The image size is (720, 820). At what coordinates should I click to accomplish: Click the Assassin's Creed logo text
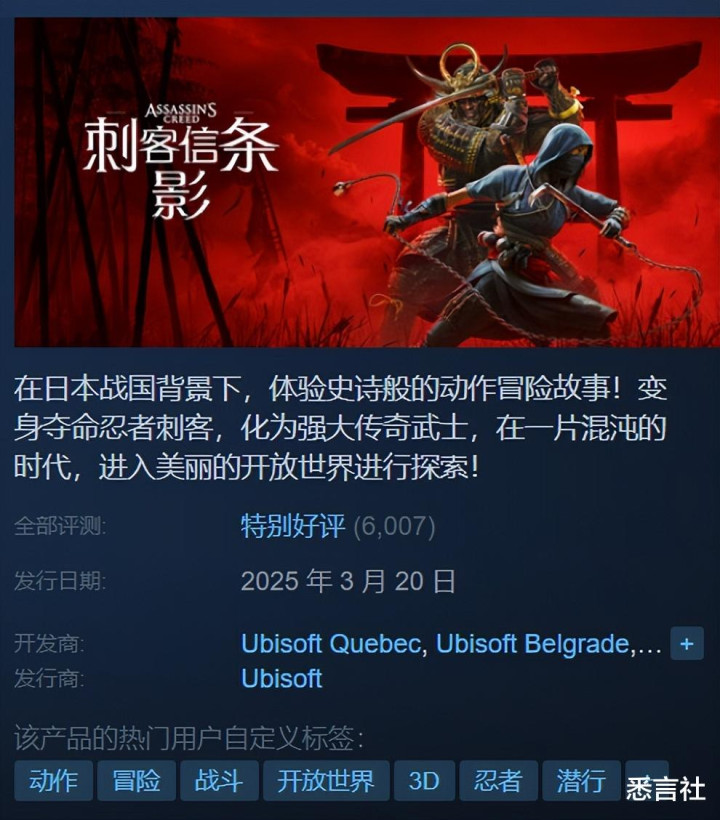[x=180, y=113]
